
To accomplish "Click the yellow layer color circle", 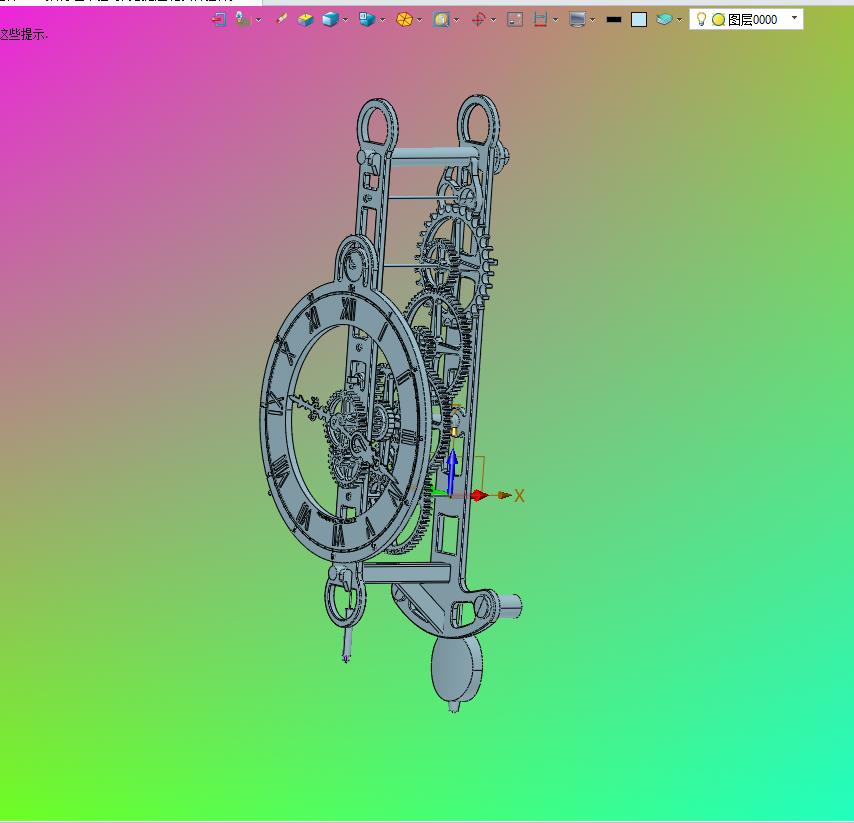I will point(718,20).
